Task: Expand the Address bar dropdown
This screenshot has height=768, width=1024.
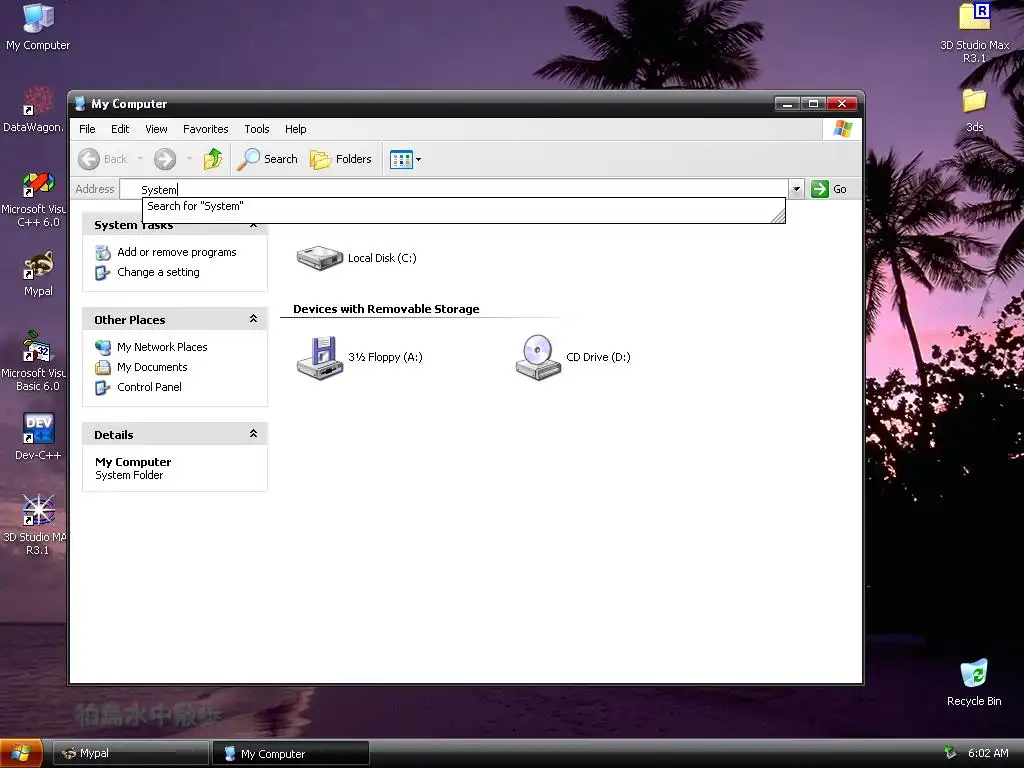Action: point(796,189)
